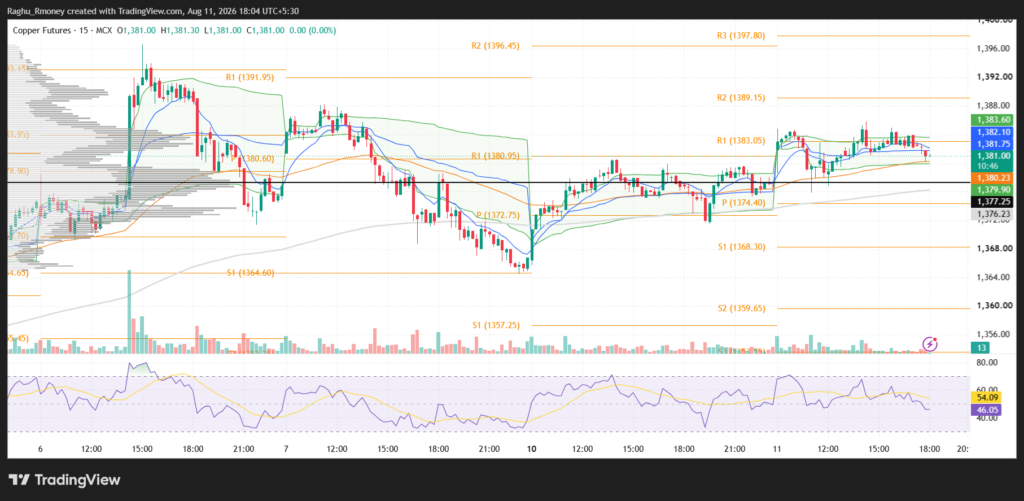This screenshot has width=1024, height=501.
Task: Click the S1 (1357.25) support label
Action: point(496,325)
